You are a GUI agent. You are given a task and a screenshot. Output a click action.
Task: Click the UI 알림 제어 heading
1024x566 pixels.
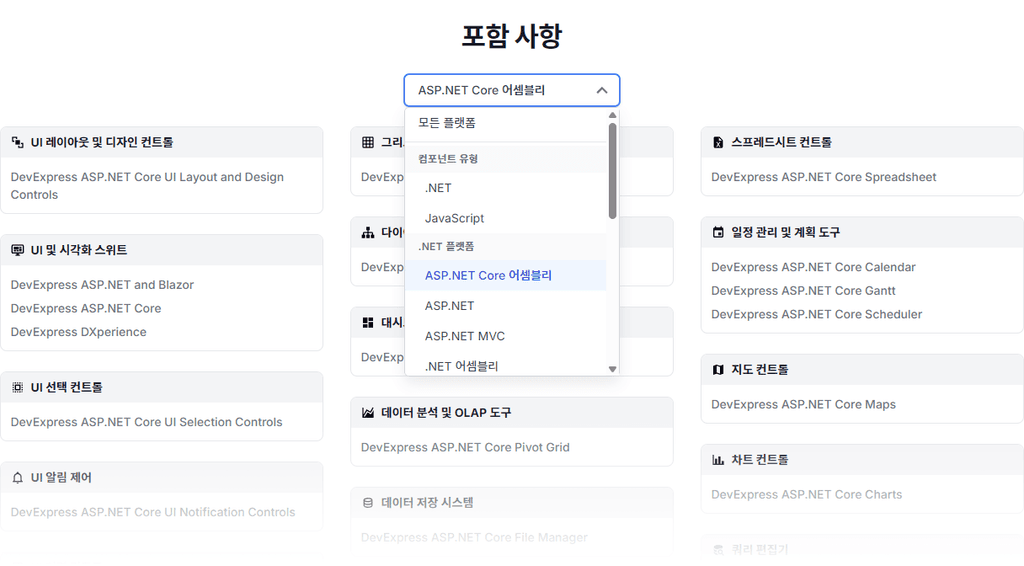click(x=61, y=478)
